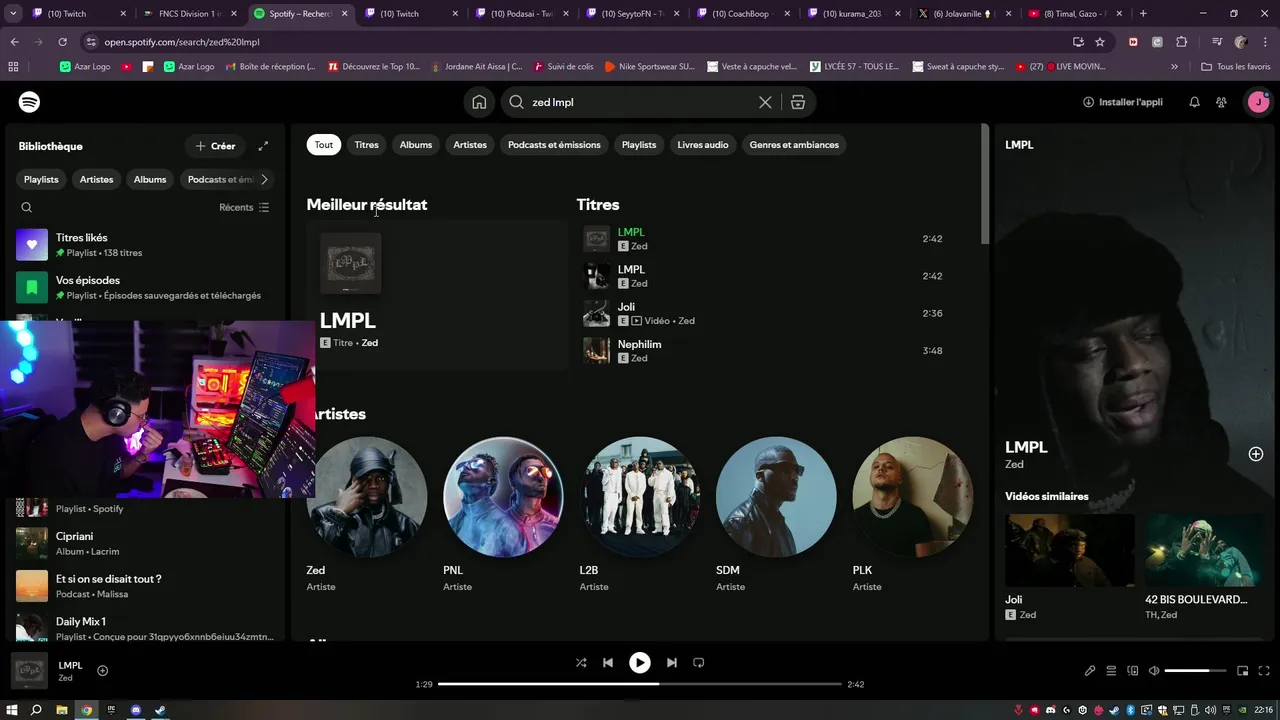Screen dimensions: 1280x720
Task: Click the zed lmpl search field
Action: pos(640,102)
